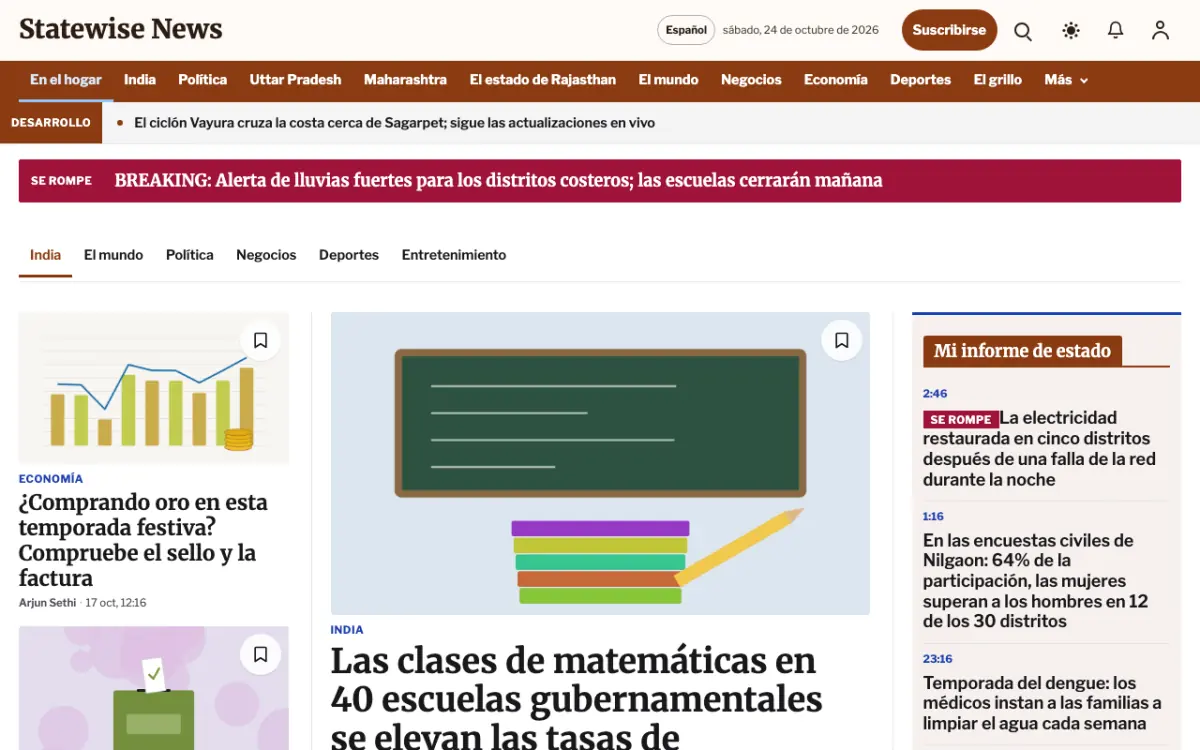Click the Statewise News logo

click(x=121, y=30)
